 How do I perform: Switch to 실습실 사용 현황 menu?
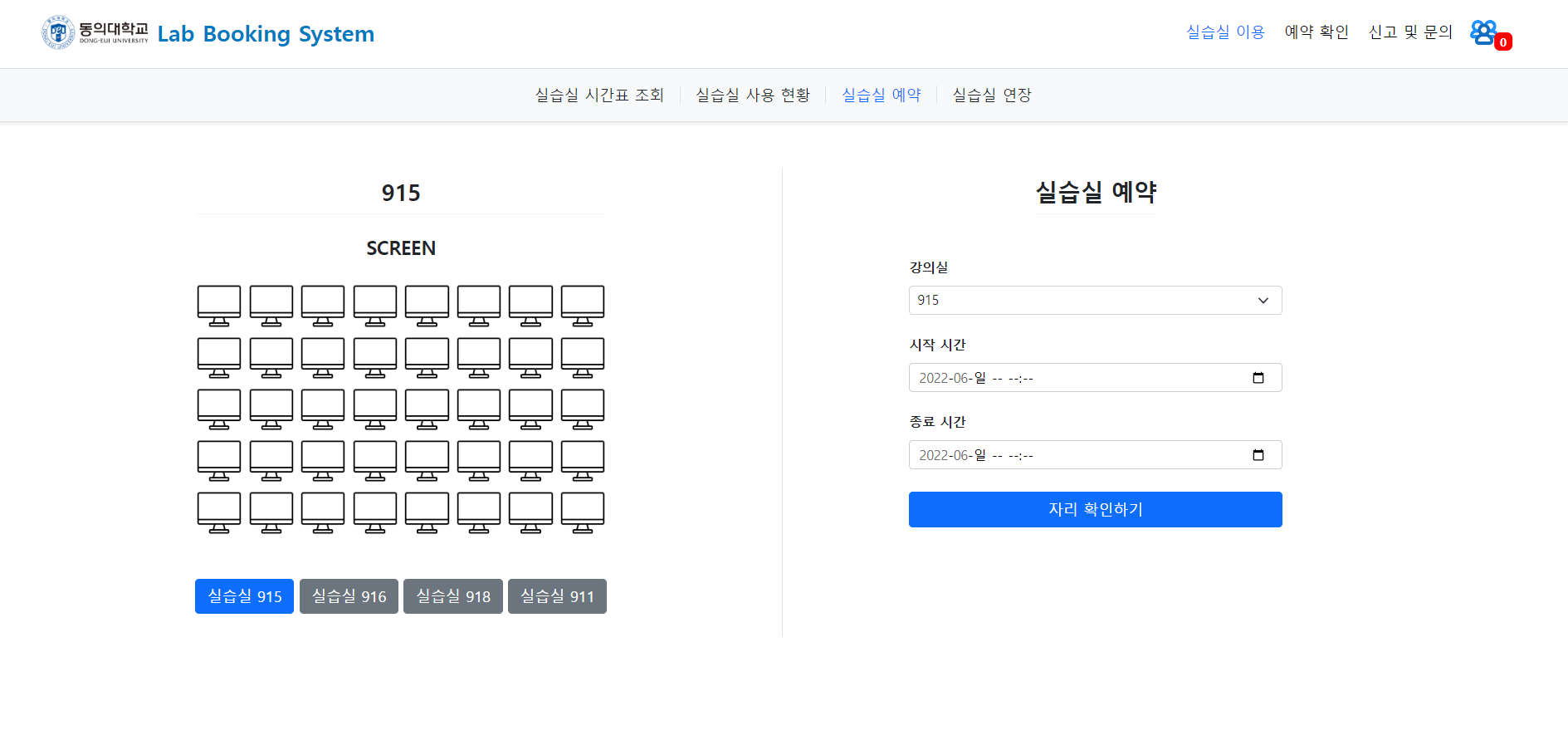tap(752, 95)
